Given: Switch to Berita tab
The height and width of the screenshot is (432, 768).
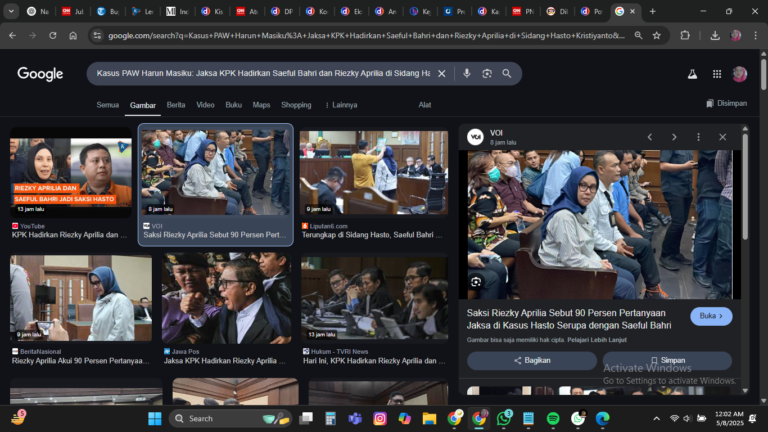Looking at the screenshot, I should 176,105.
